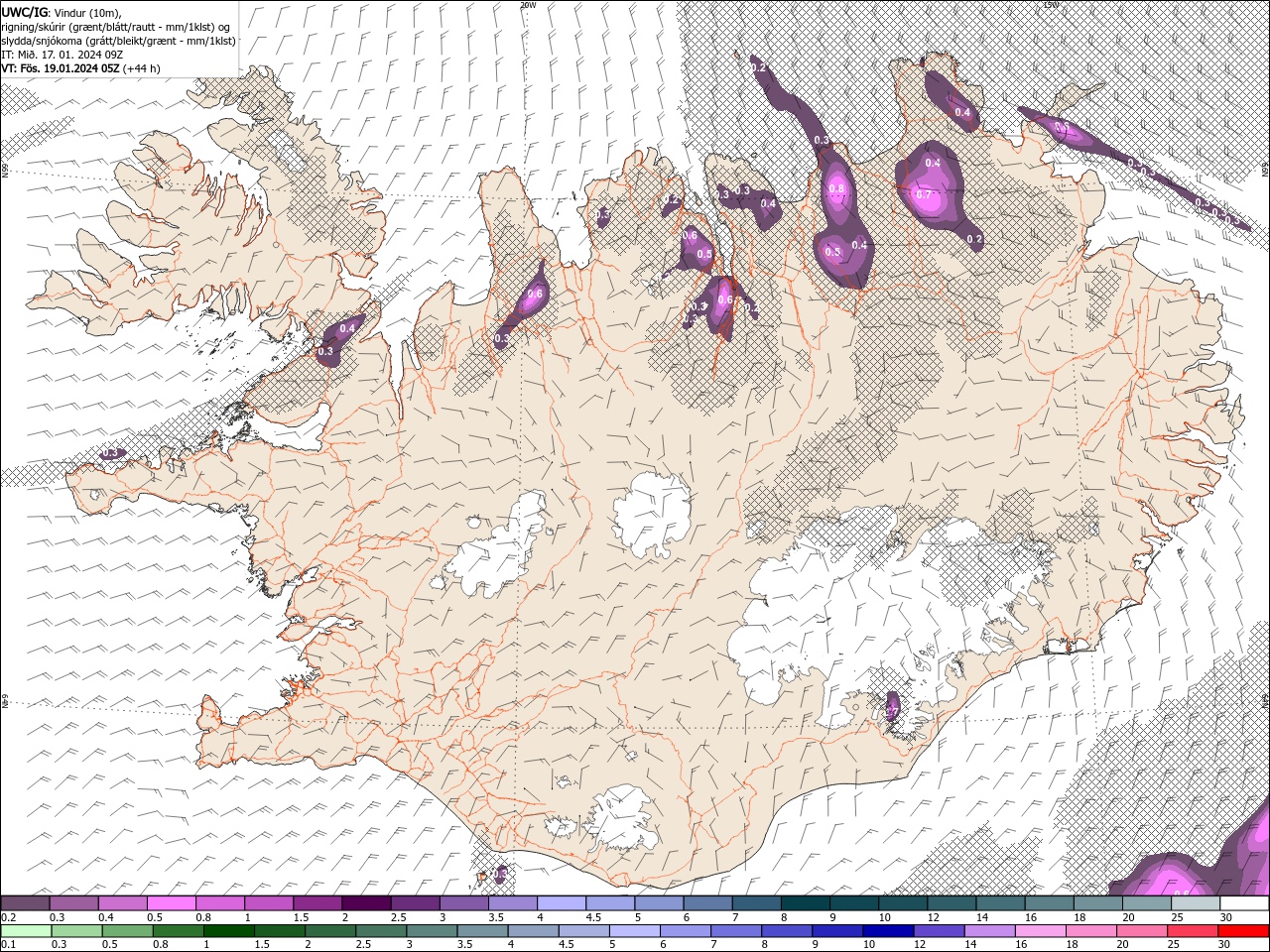Image resolution: width=1270 pixels, height=952 pixels.
Task: Click the '30' label in lower legend row
Action: pyautogui.click(x=1223, y=944)
